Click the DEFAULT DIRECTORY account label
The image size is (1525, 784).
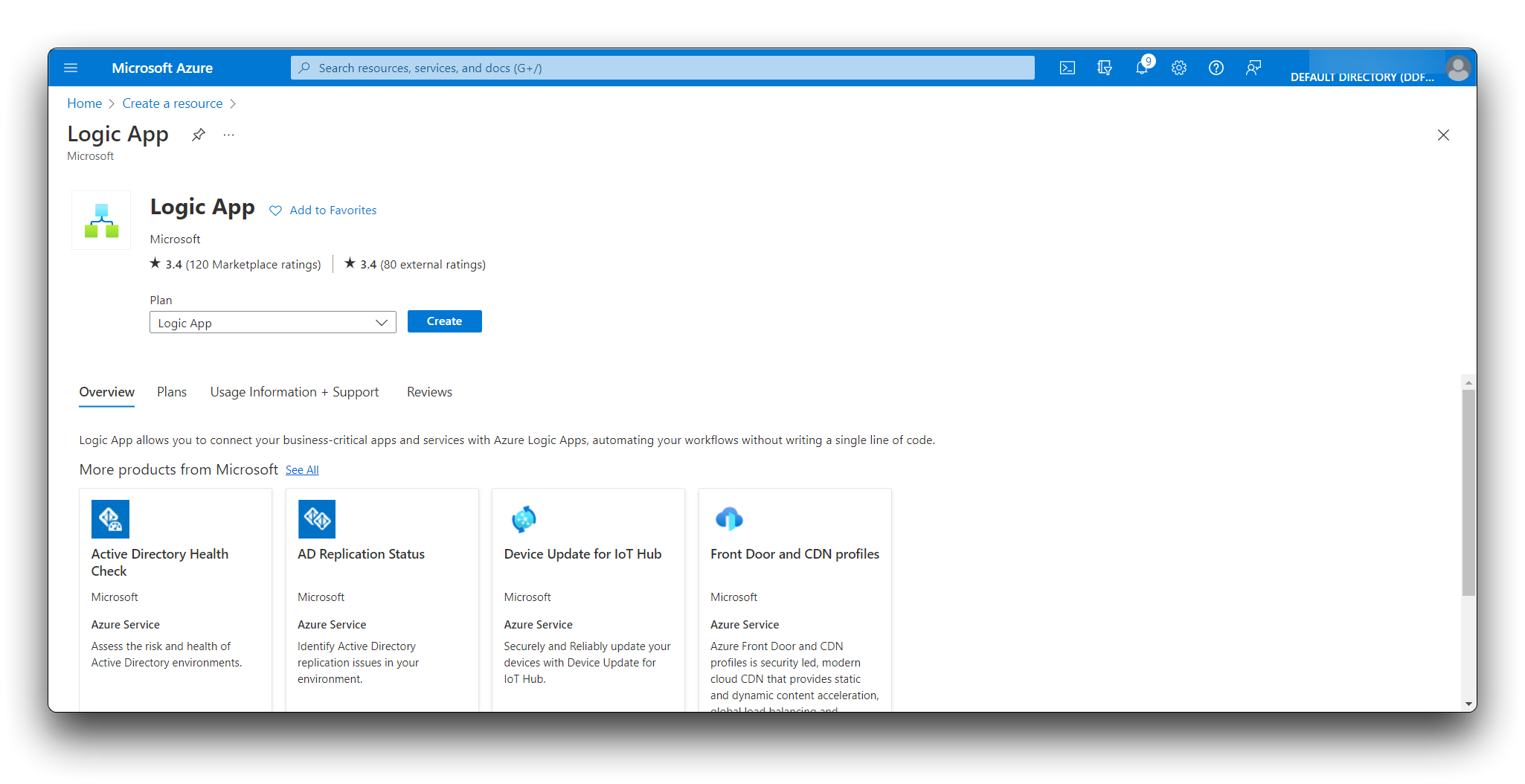[x=1362, y=77]
